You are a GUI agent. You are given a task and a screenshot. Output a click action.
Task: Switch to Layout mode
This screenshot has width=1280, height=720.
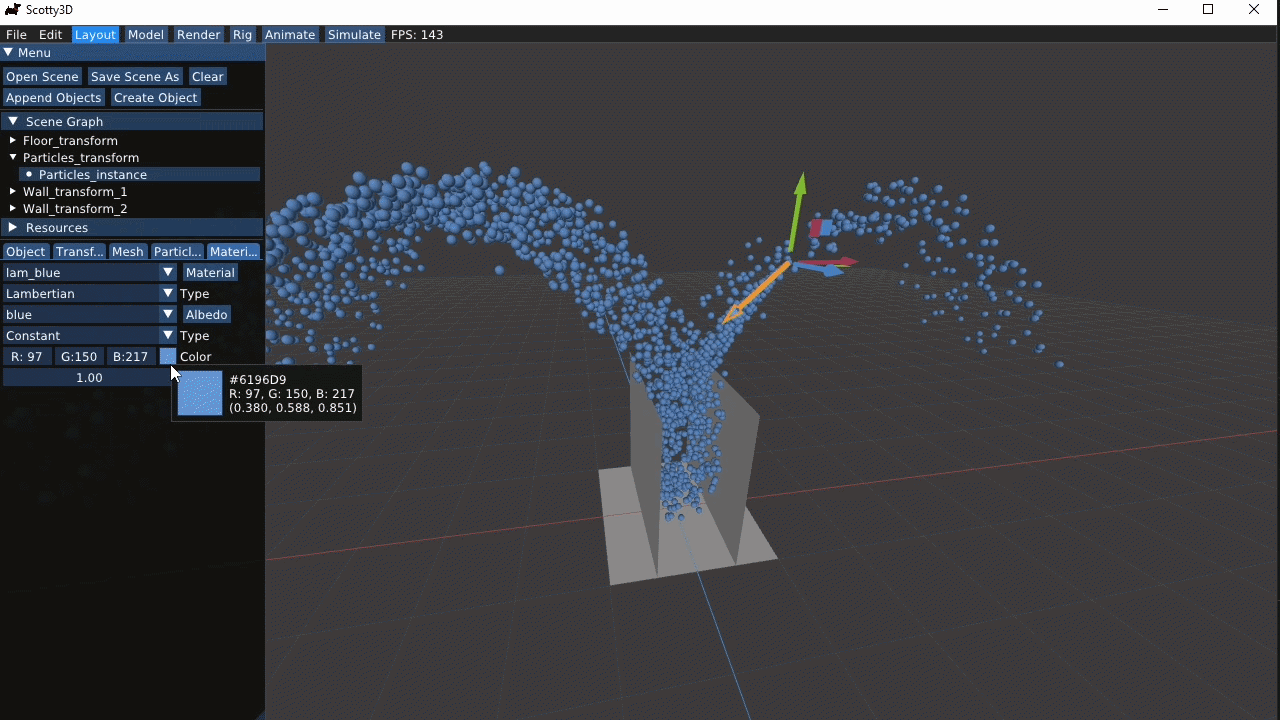click(96, 35)
